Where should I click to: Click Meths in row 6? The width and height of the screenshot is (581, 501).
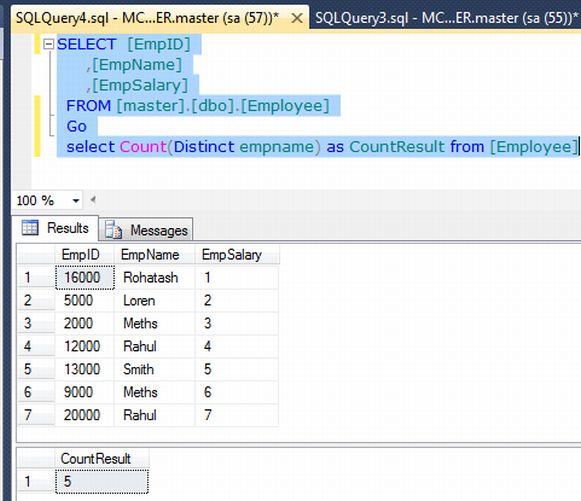[x=155, y=392]
